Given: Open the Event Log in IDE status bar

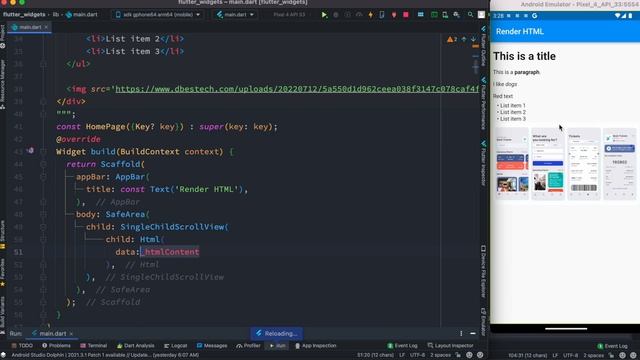Looking at the screenshot, I should tap(402, 346).
